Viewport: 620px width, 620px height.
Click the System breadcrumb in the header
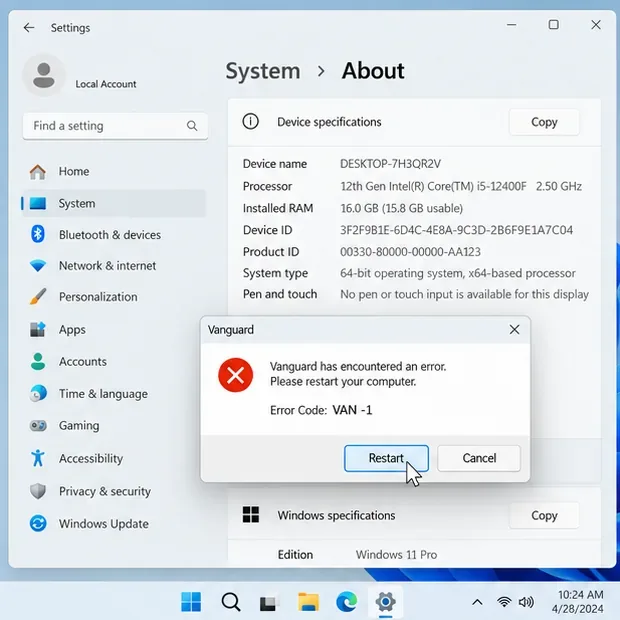coord(263,72)
